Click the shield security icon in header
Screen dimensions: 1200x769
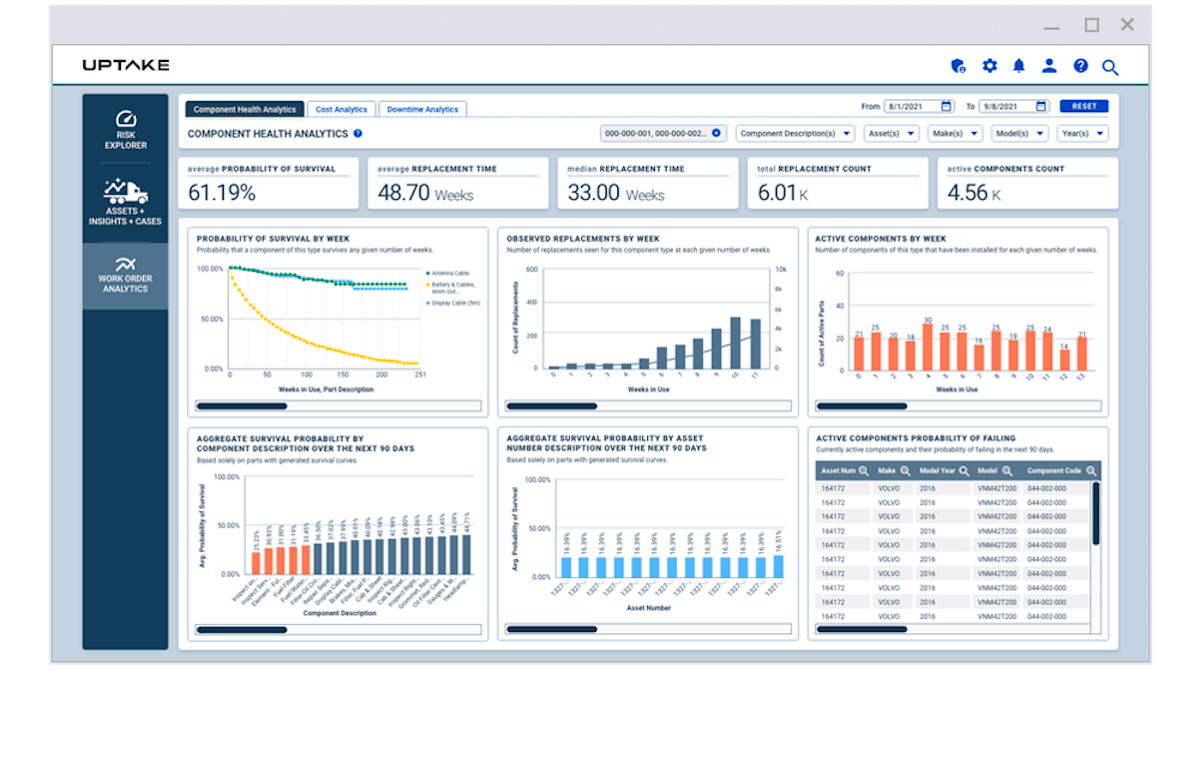[958, 66]
